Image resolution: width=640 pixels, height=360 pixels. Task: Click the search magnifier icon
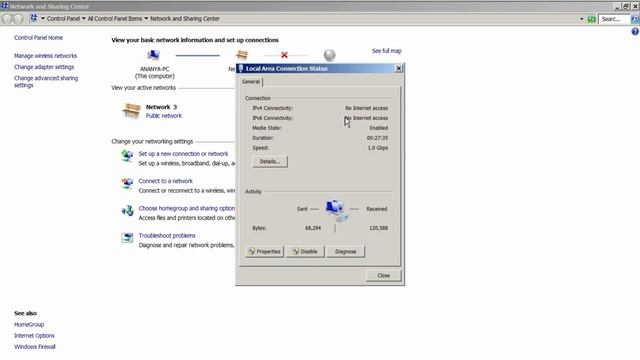coord(635,19)
